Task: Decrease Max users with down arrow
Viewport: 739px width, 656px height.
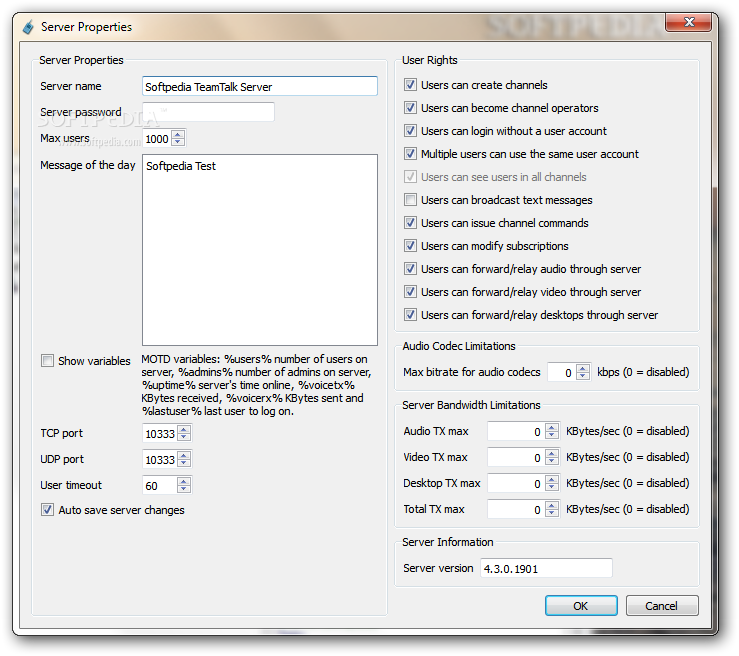Action: 178,142
